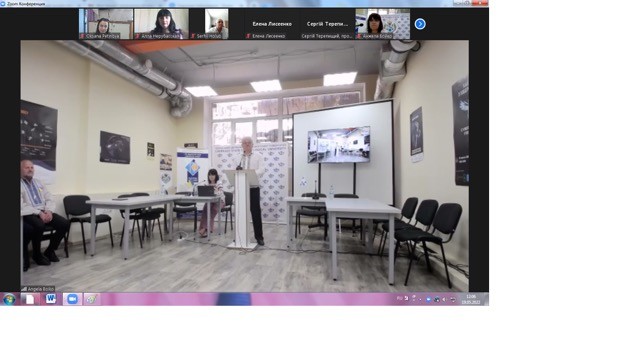Open the taskbar clock and date

pyautogui.click(x=471, y=299)
